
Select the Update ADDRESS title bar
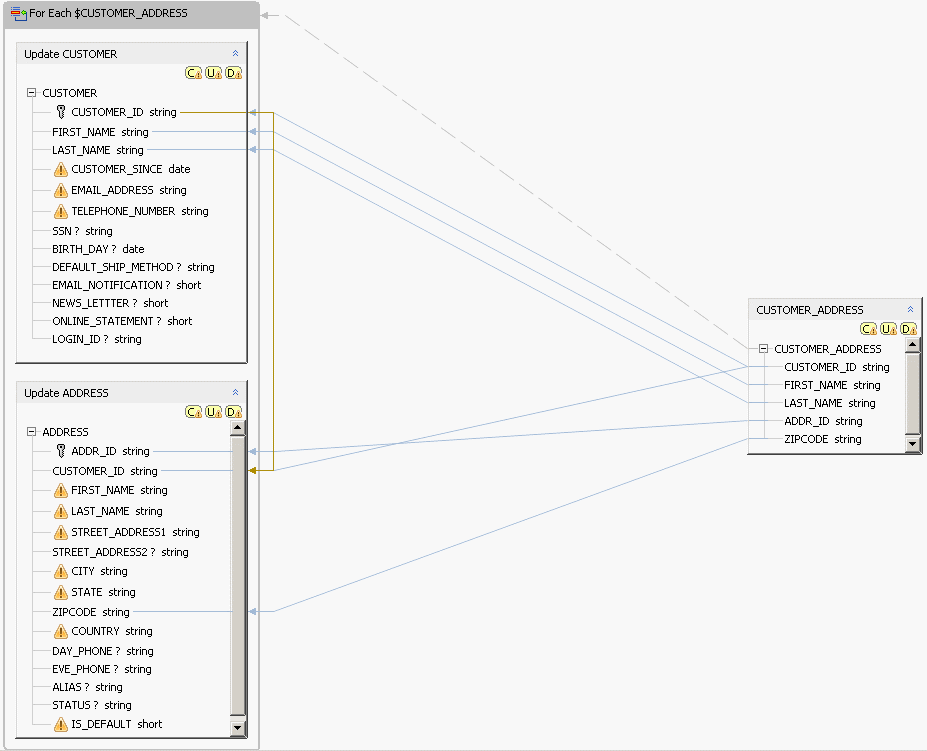pos(131,393)
